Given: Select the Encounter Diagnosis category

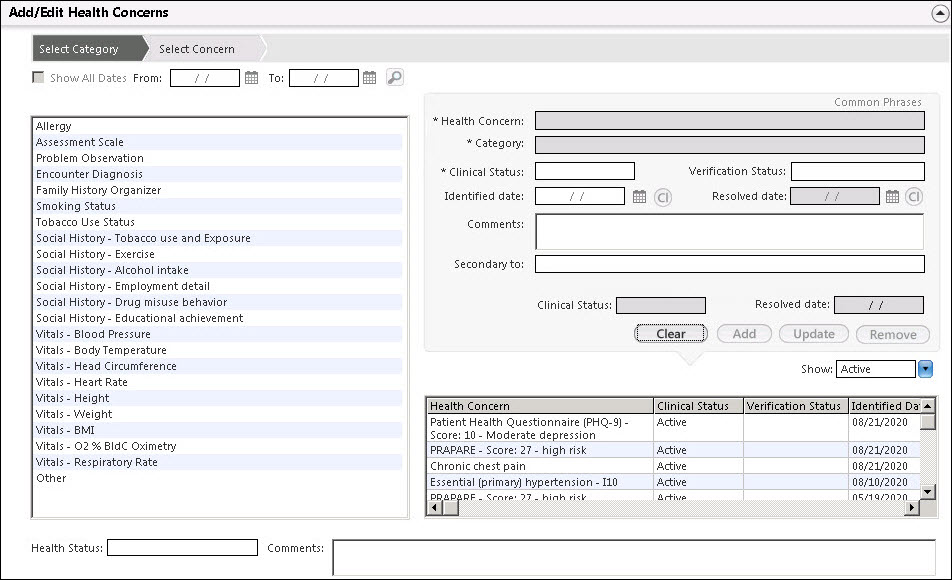Looking at the screenshot, I should (219, 174).
